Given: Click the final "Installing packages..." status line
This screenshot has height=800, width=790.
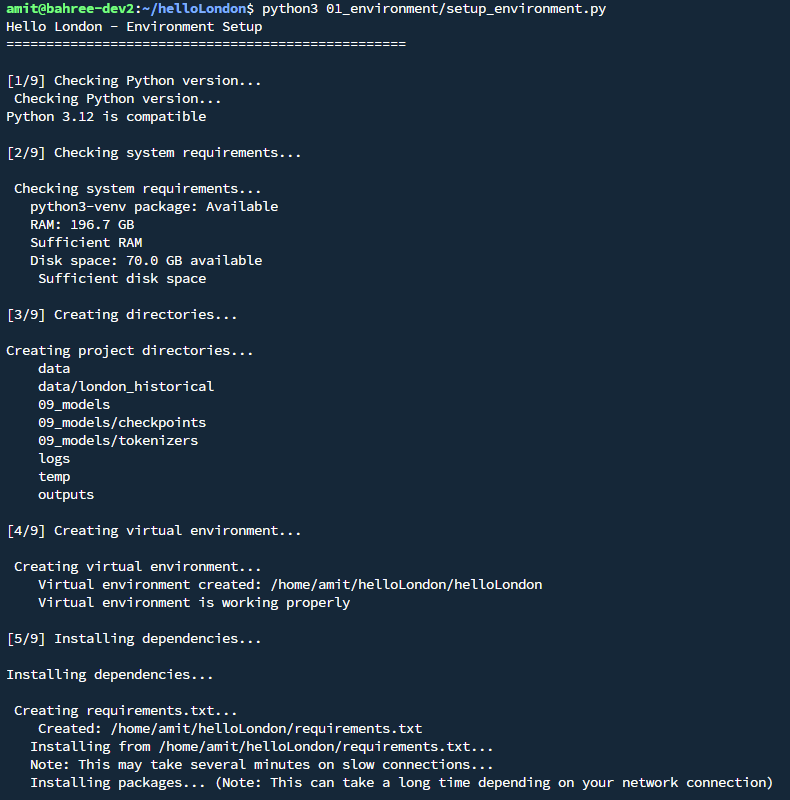Looking at the screenshot, I should pyautogui.click(x=401, y=783).
